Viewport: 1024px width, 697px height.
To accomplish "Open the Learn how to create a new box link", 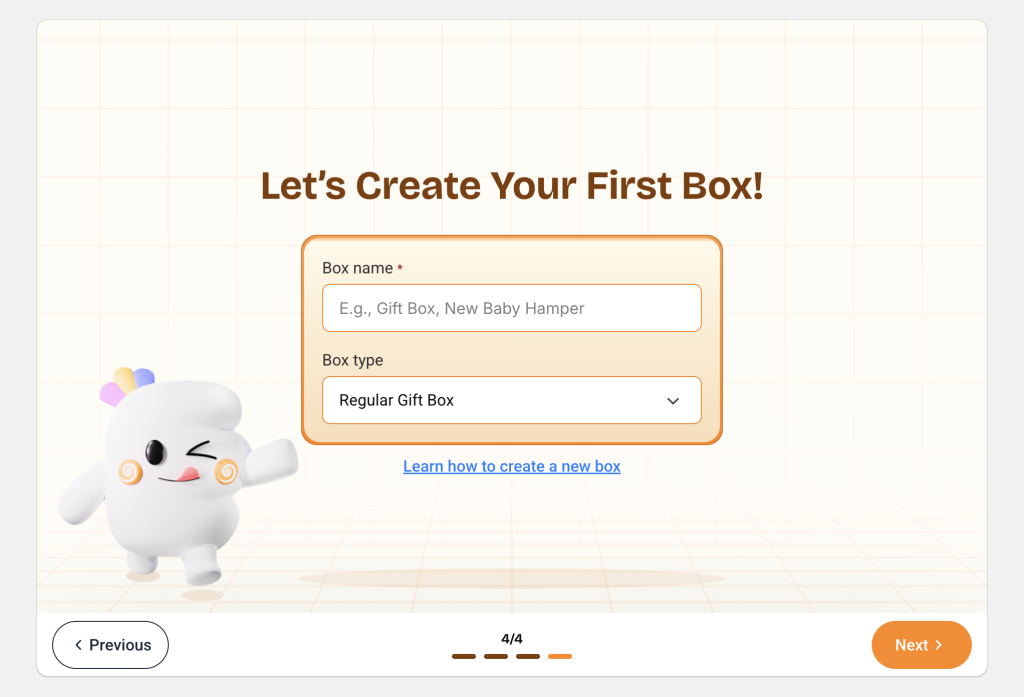I will click(x=512, y=466).
